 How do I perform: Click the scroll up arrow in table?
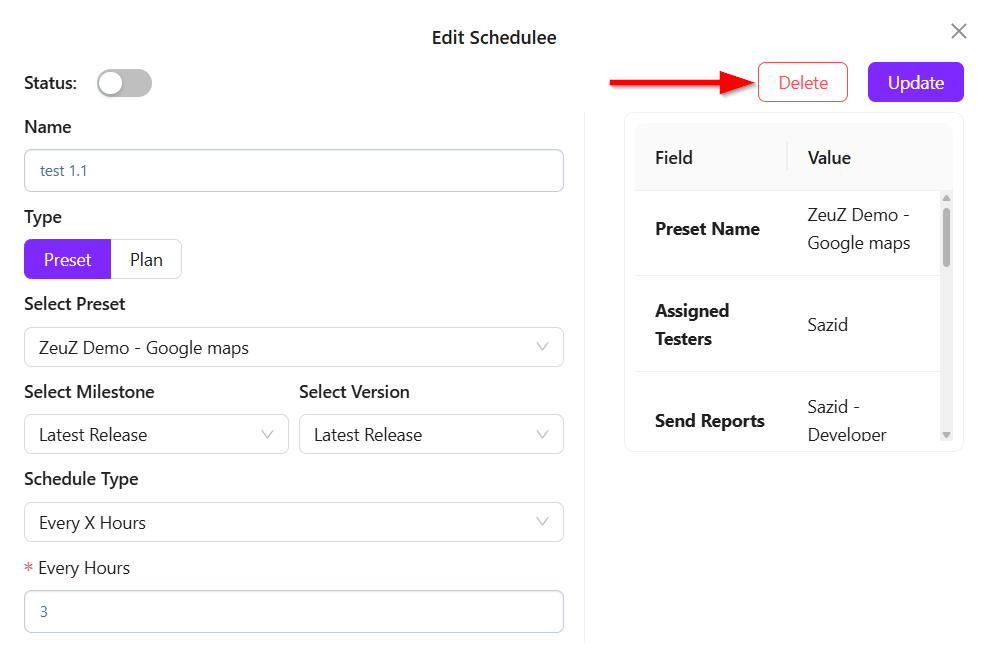tap(946, 198)
